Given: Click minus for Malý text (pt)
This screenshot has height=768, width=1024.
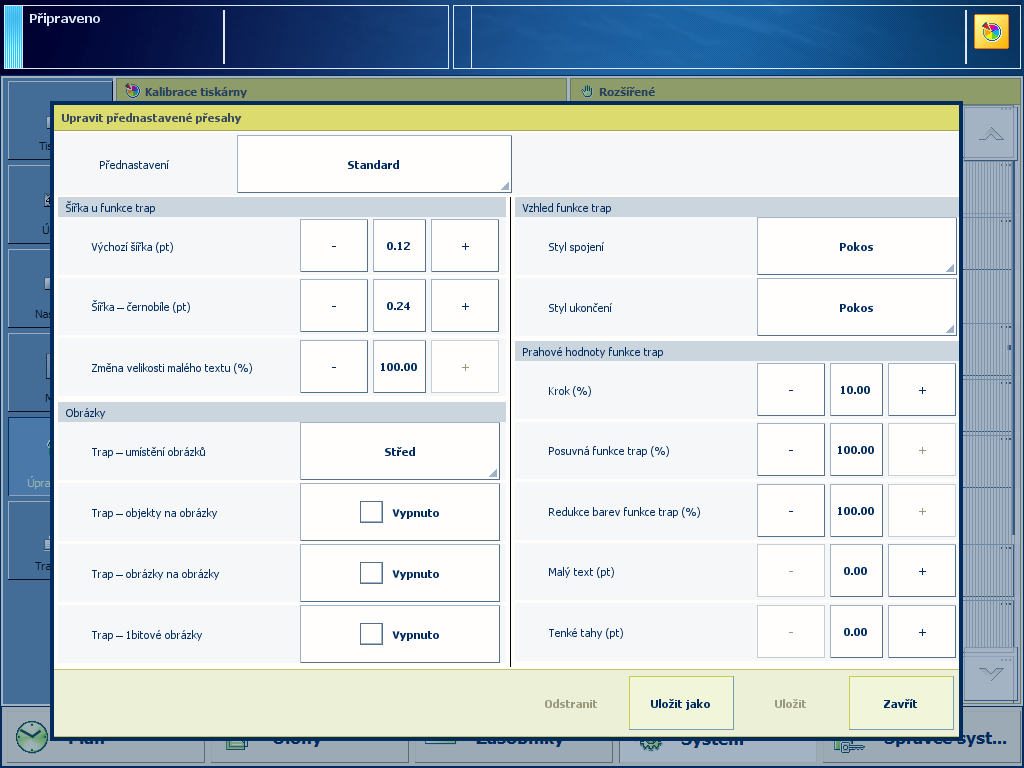Looking at the screenshot, I should click(791, 571).
